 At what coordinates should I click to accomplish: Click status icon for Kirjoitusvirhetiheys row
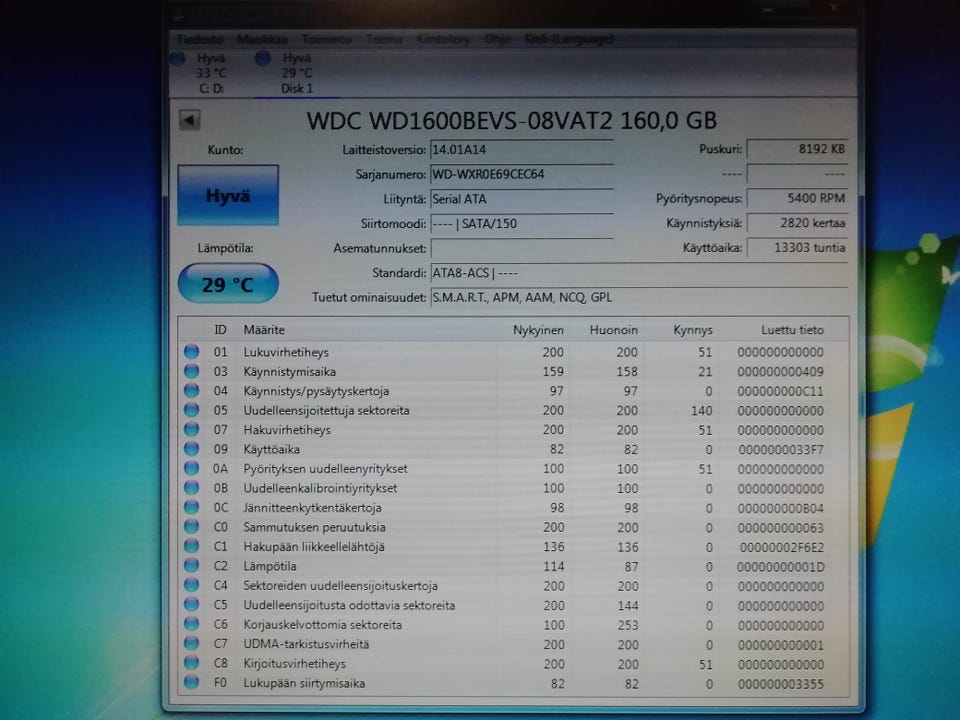[x=192, y=664]
